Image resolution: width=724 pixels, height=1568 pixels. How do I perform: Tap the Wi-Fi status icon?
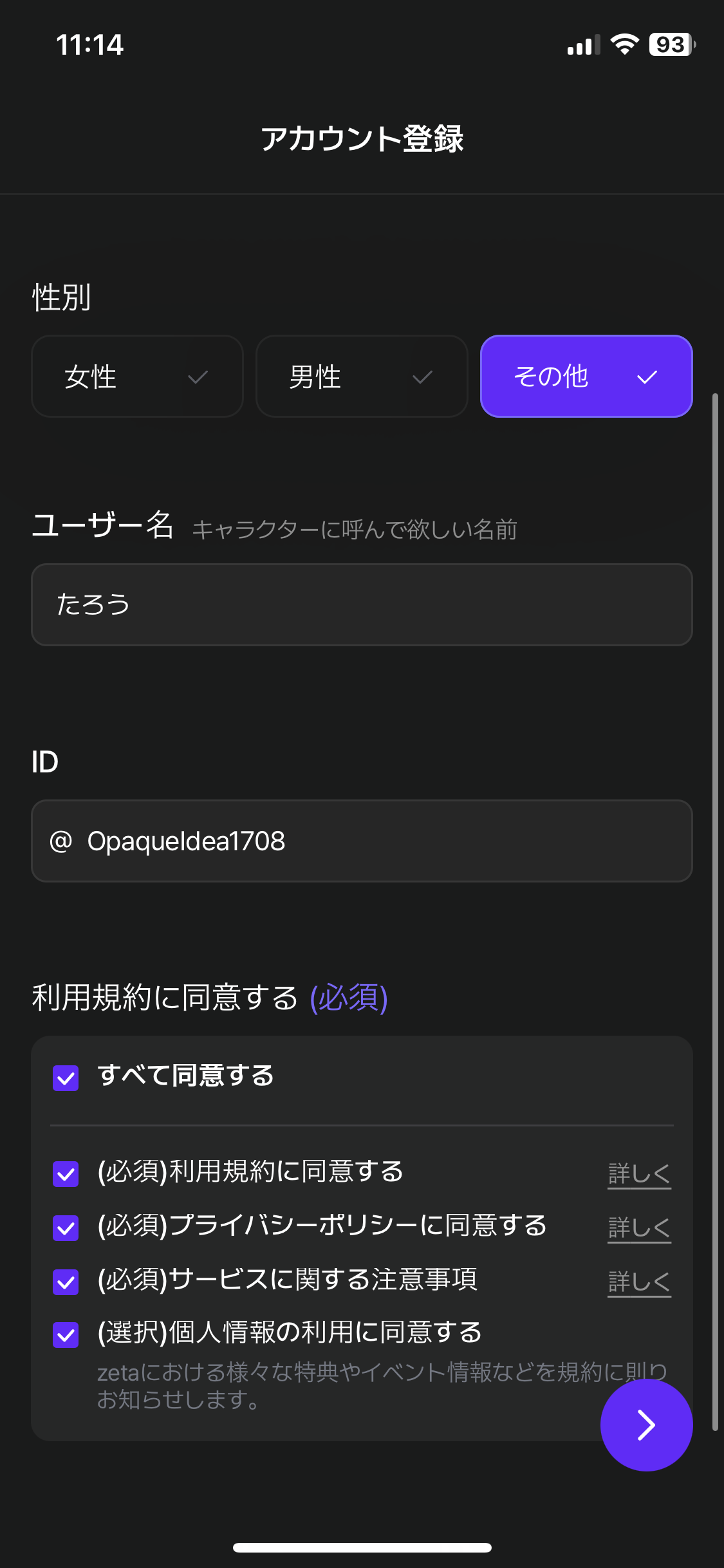[624, 44]
